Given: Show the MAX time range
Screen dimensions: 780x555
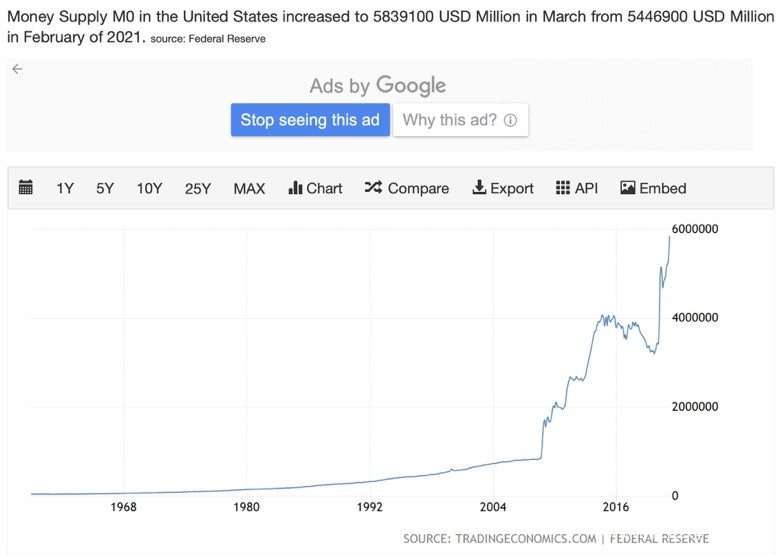Looking at the screenshot, I should tap(249, 188).
